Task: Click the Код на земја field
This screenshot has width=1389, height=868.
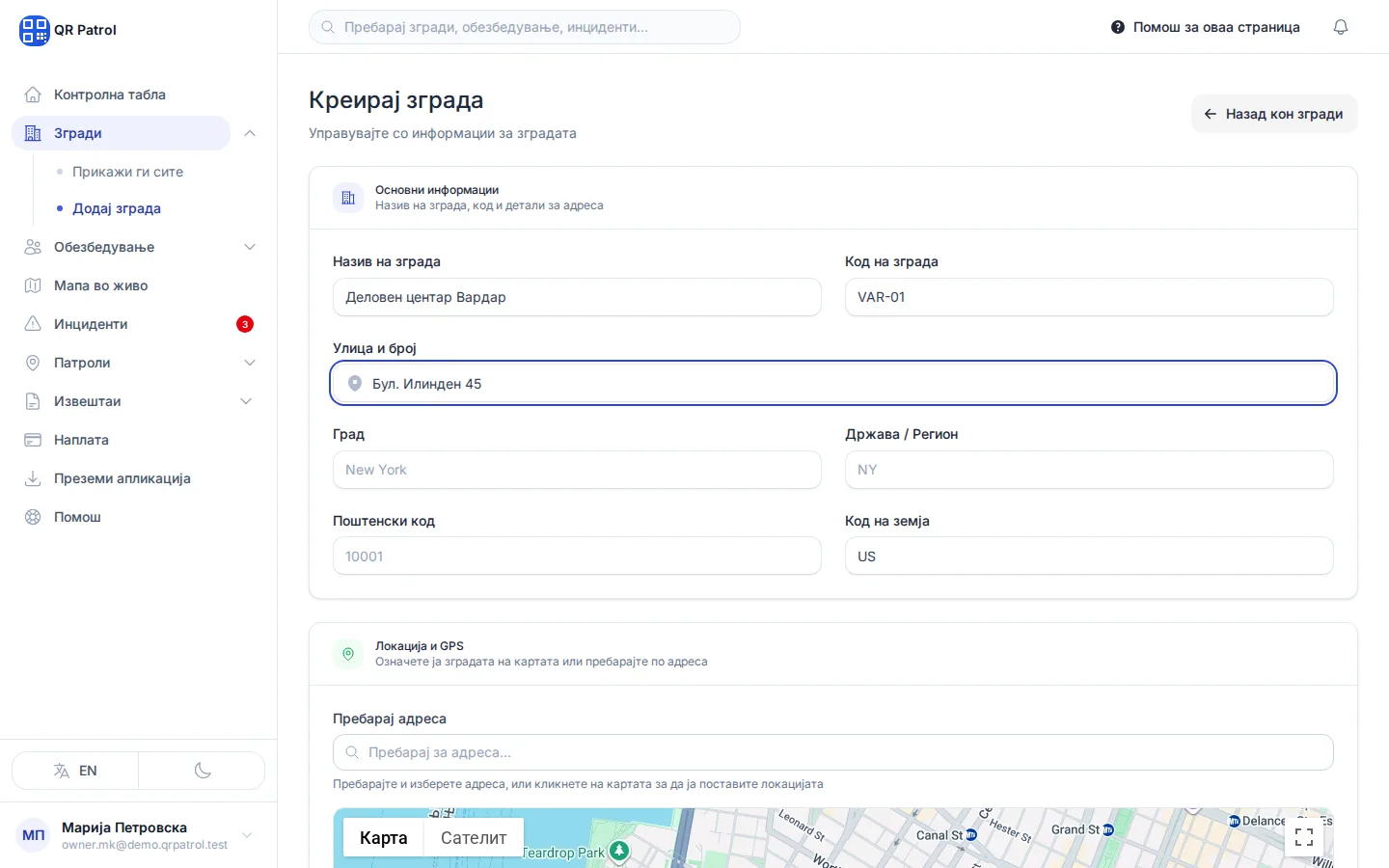Action: pyautogui.click(x=1089, y=556)
